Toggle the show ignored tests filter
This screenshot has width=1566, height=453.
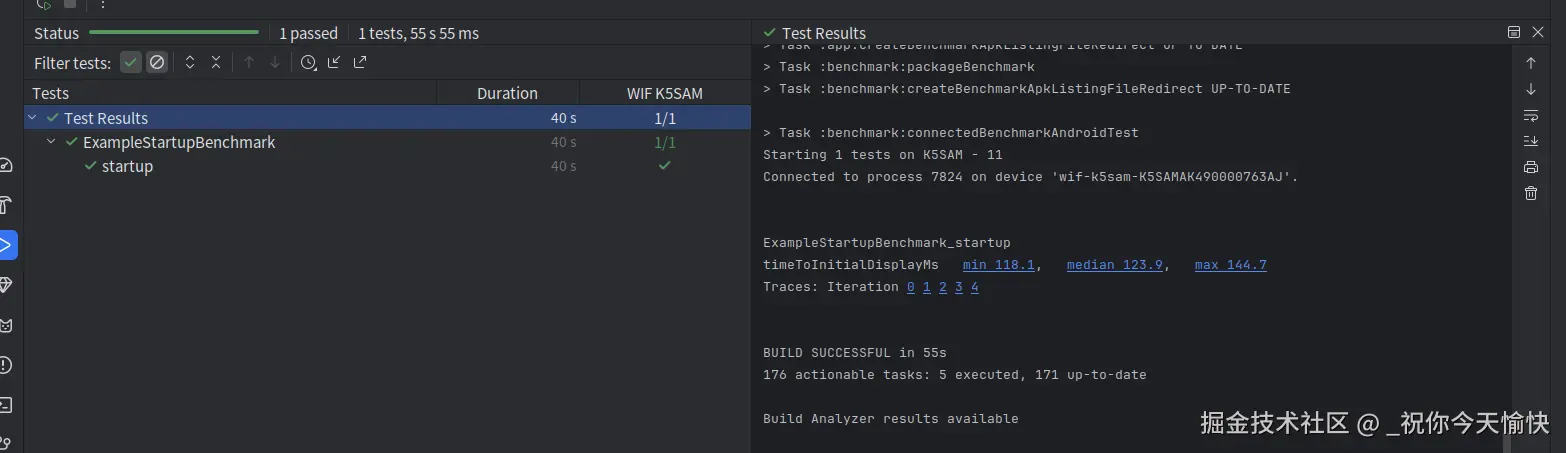pos(157,63)
